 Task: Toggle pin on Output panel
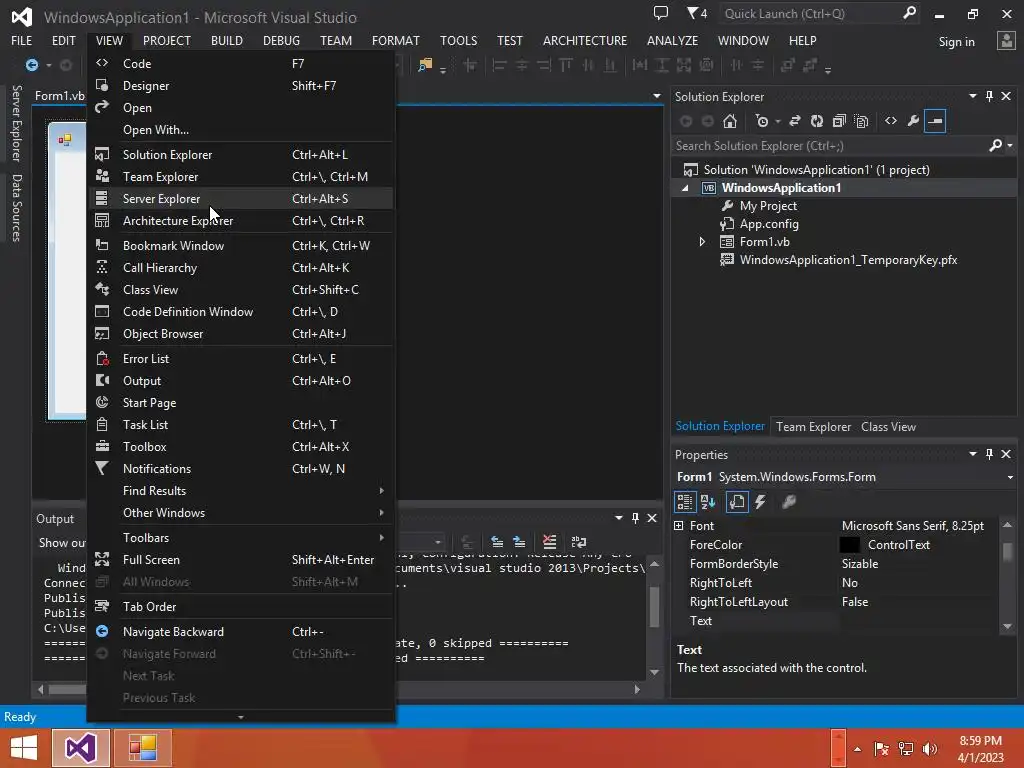[x=635, y=518]
